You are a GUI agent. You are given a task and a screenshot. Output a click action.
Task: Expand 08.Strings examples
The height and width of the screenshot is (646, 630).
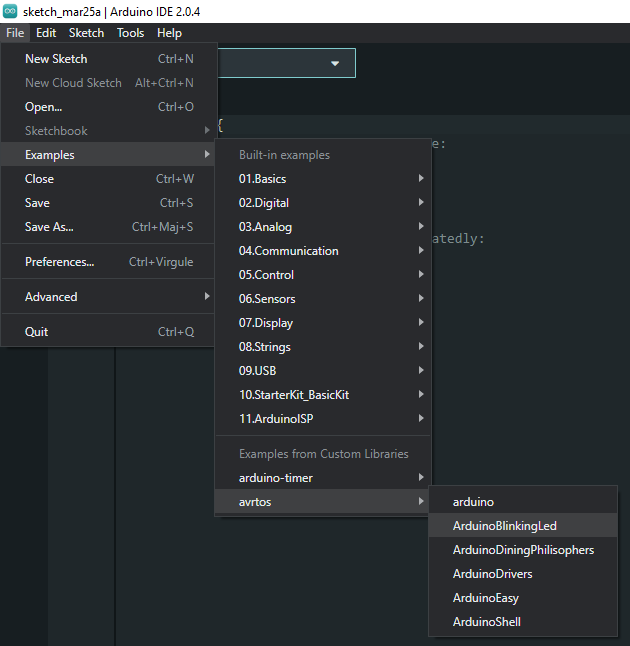point(323,347)
